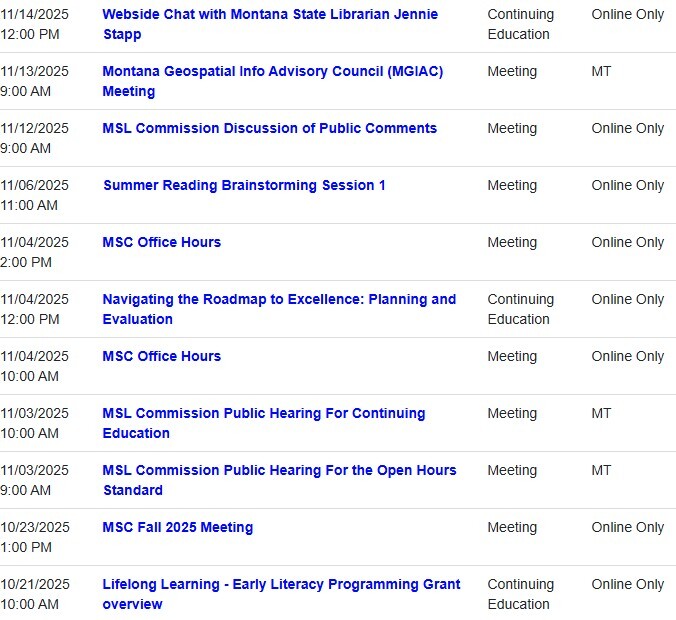View Public Hearing For the Open Hours Standard

click(x=279, y=471)
